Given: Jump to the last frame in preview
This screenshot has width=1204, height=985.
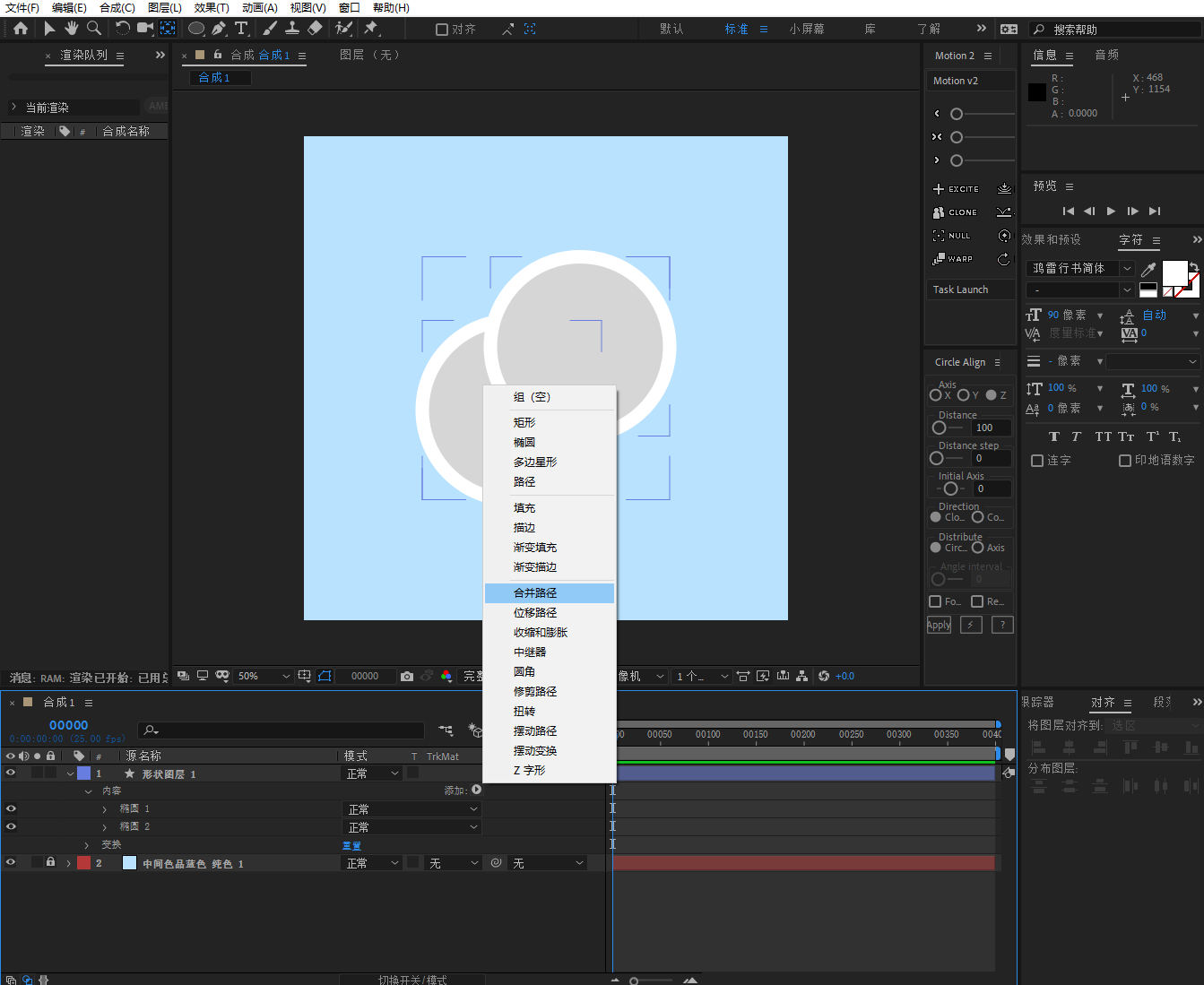Looking at the screenshot, I should tap(1155, 212).
